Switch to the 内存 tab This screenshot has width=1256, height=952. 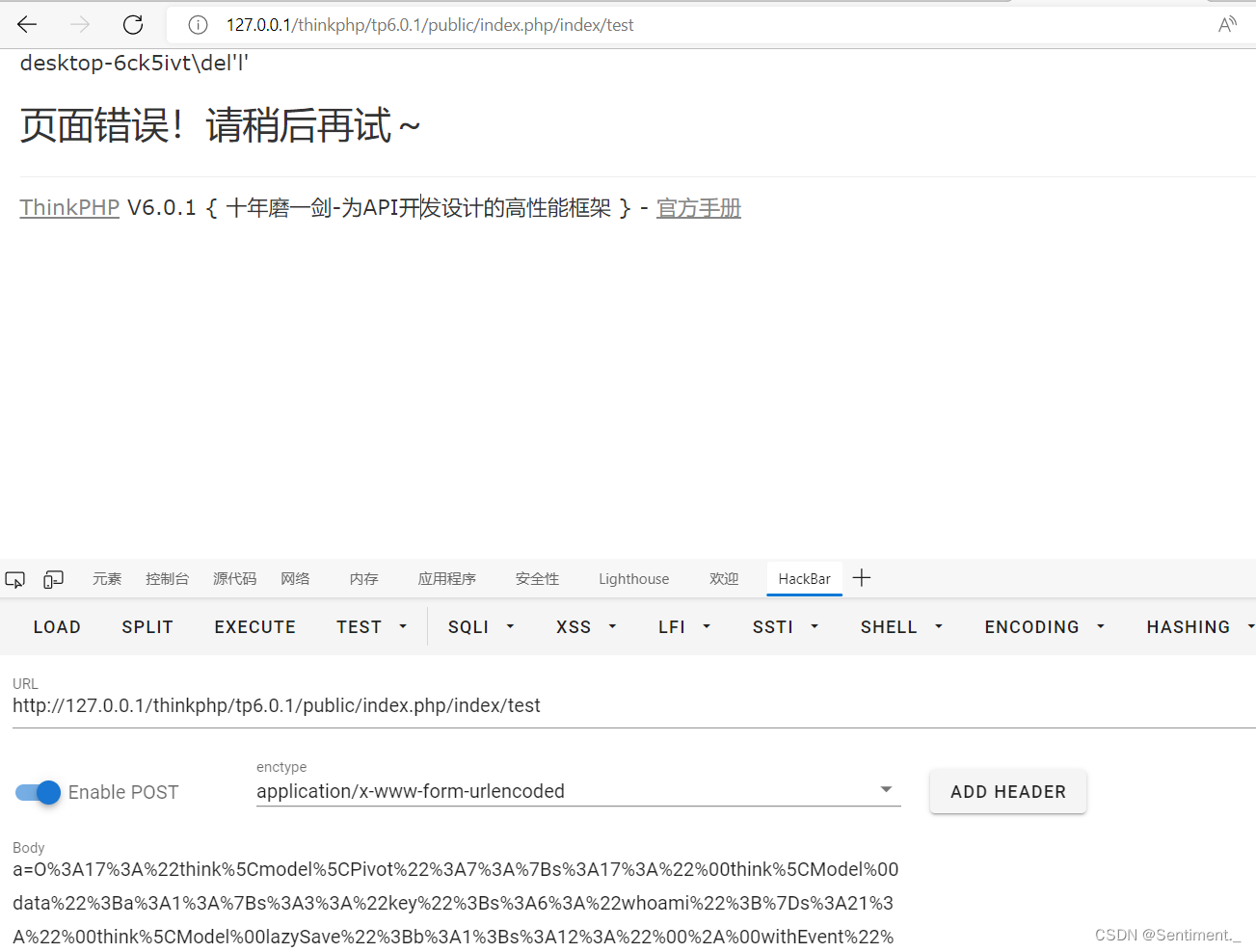363,579
